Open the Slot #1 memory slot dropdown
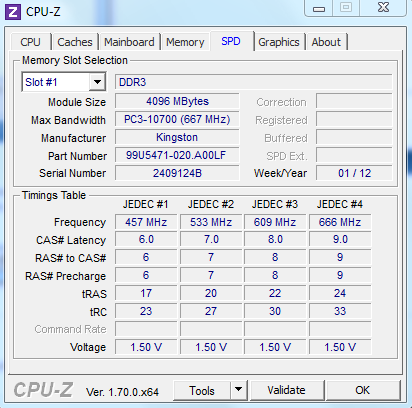Image resolution: width=412 pixels, height=408 pixels. click(x=64, y=82)
